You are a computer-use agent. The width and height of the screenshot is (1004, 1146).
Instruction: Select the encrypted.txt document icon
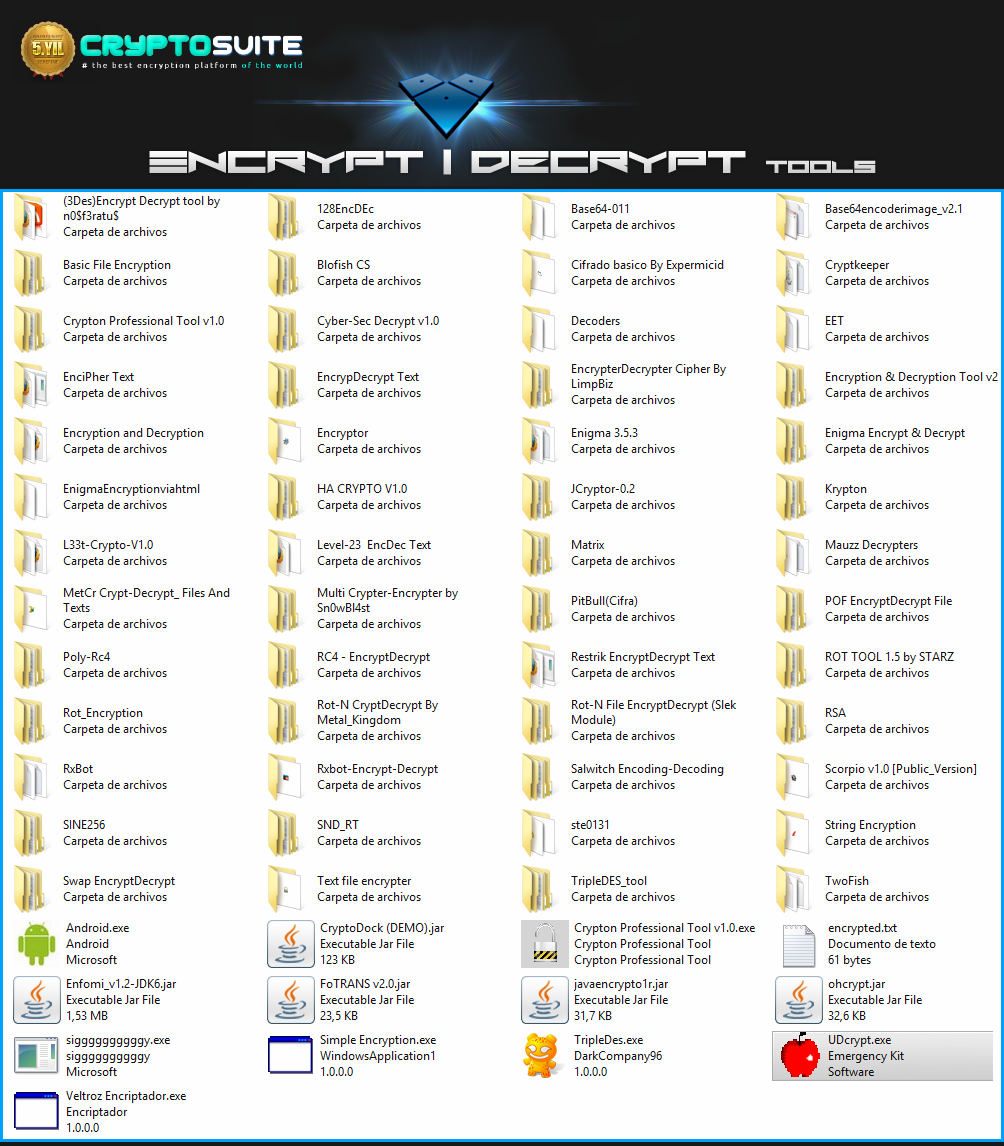coord(799,944)
